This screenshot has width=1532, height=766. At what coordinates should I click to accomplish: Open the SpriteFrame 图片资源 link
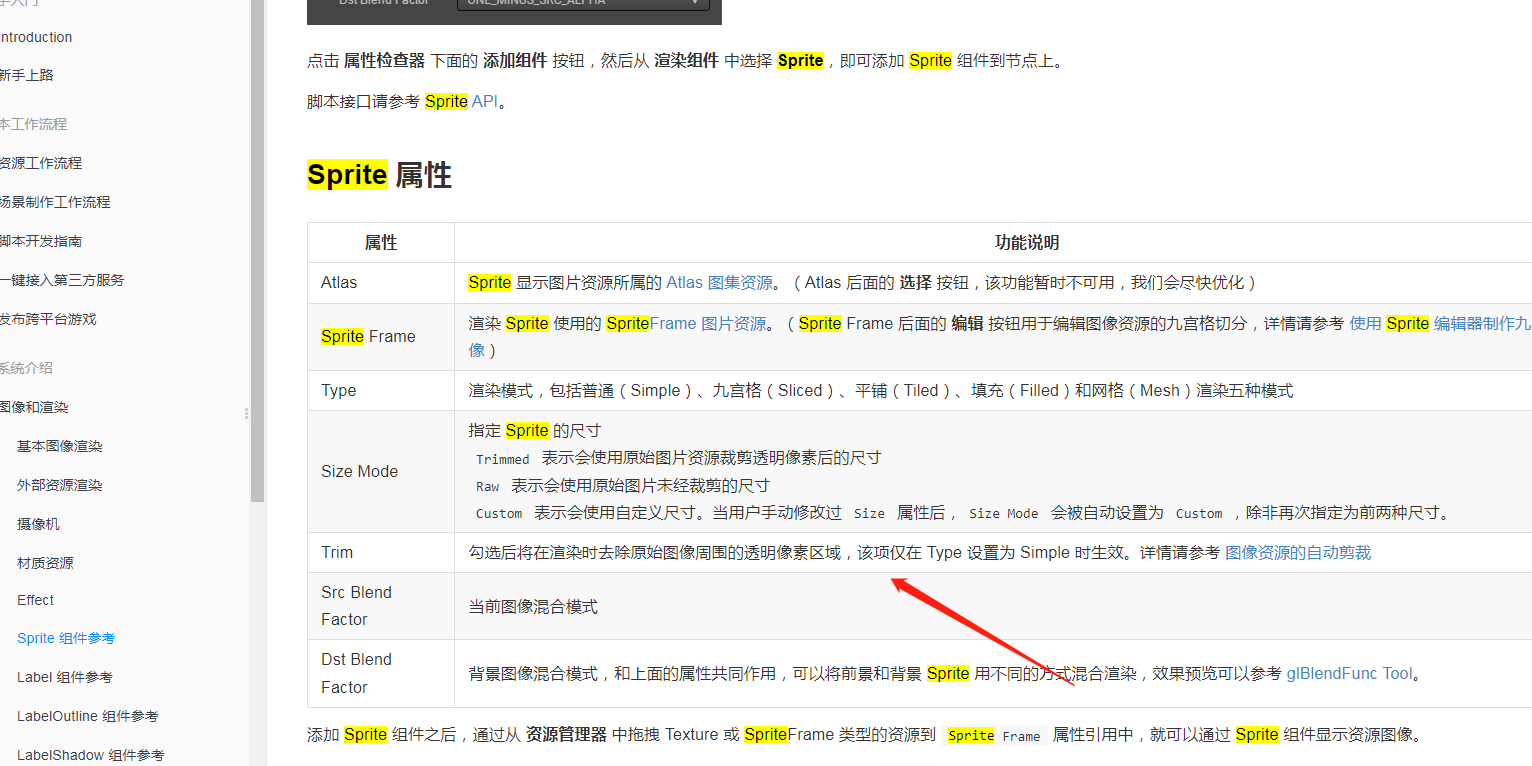point(686,324)
